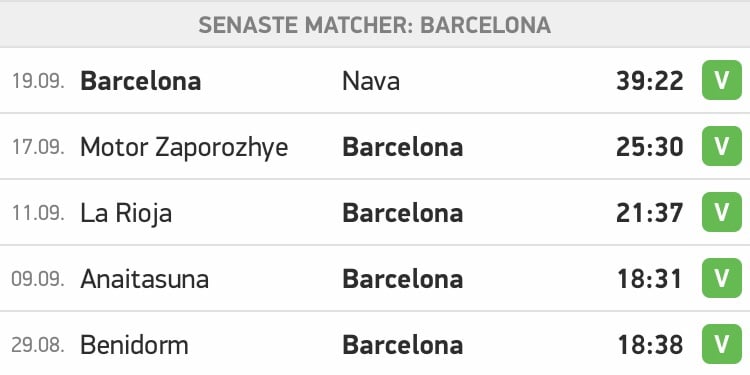This screenshot has width=750, height=375.
Task: Open the 39:22 score of Barcelona vs Nava
Action: click(x=650, y=81)
